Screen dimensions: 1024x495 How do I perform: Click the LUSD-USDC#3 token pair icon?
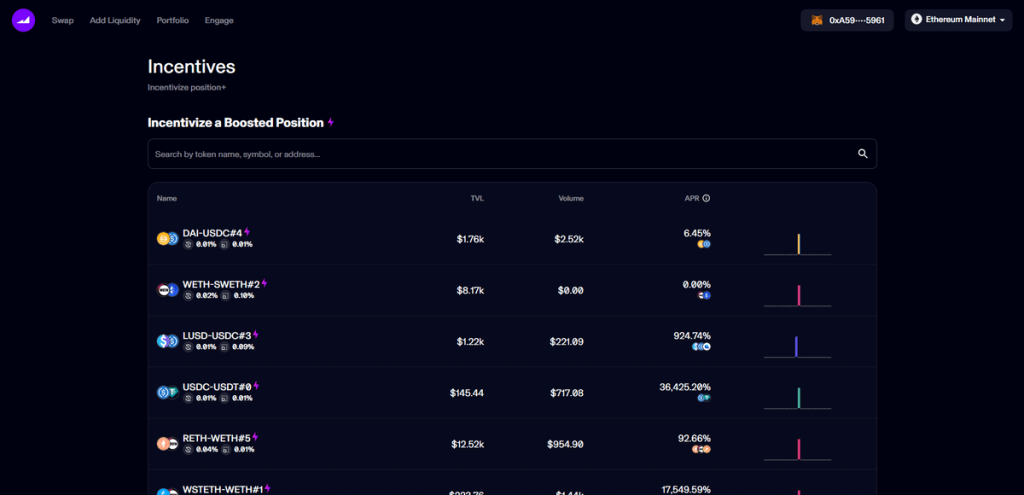click(167, 341)
